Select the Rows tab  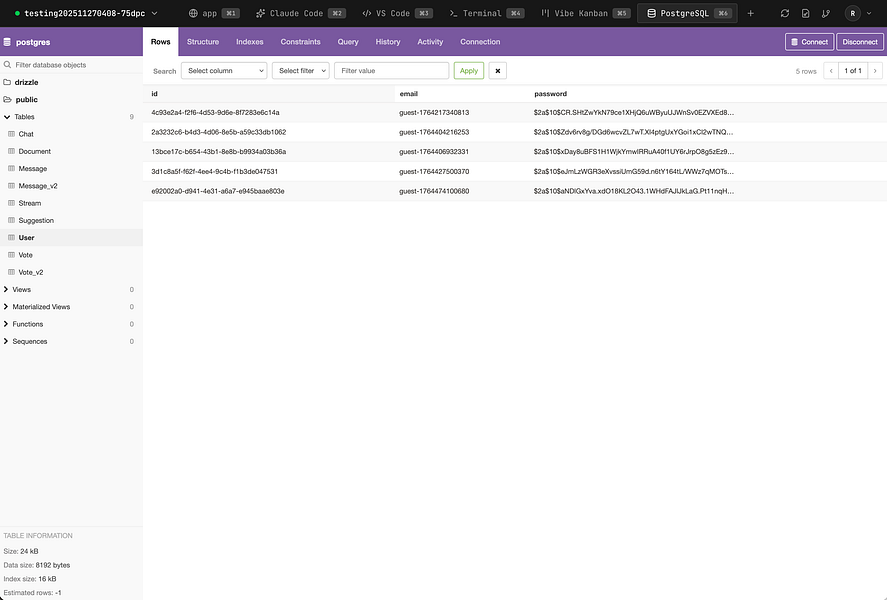pyautogui.click(x=161, y=42)
